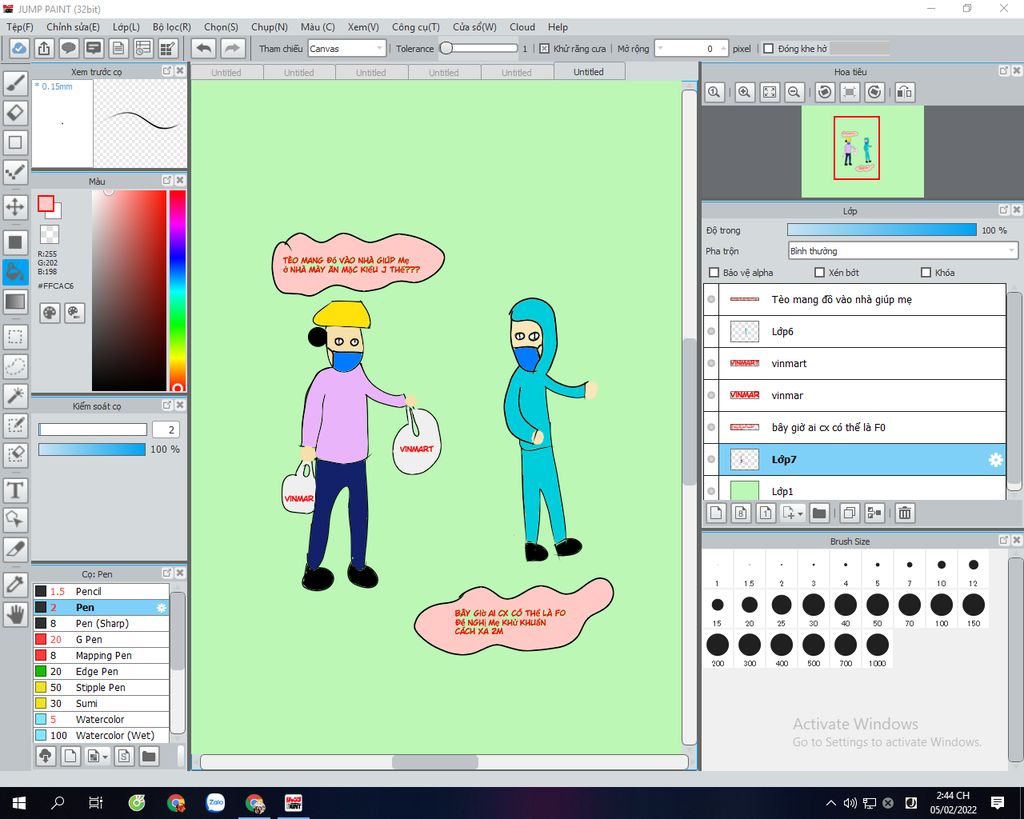Open the Công cụ(T) menu
The height and width of the screenshot is (819, 1024).
click(x=415, y=27)
